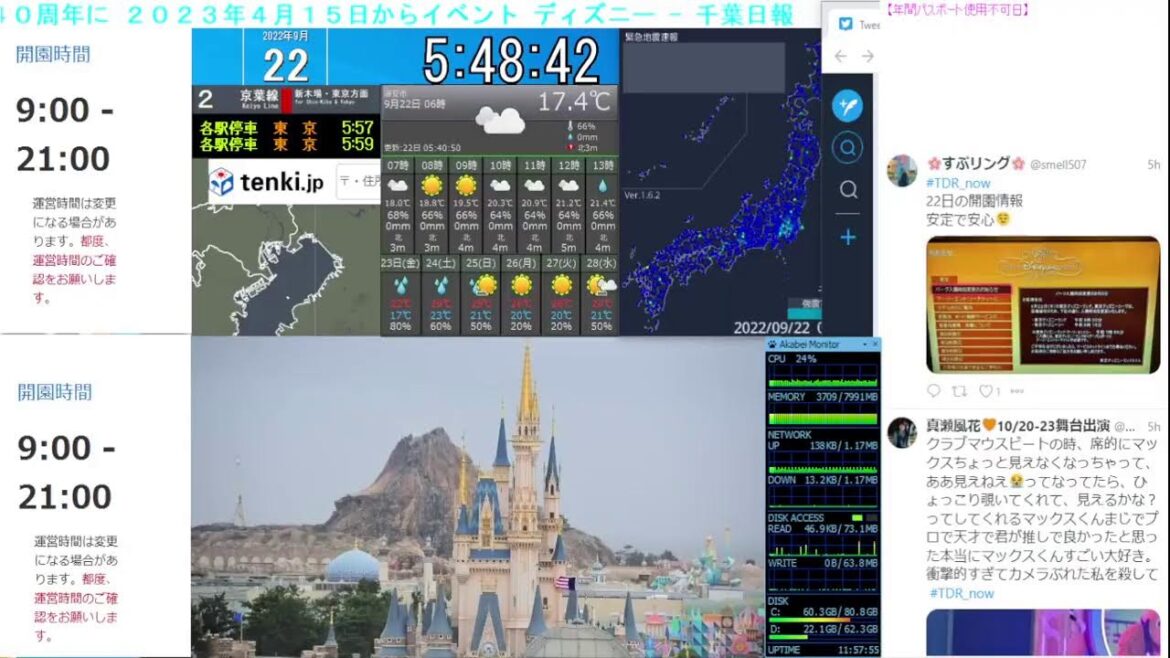Click the C: disk usage bar

coord(823,621)
